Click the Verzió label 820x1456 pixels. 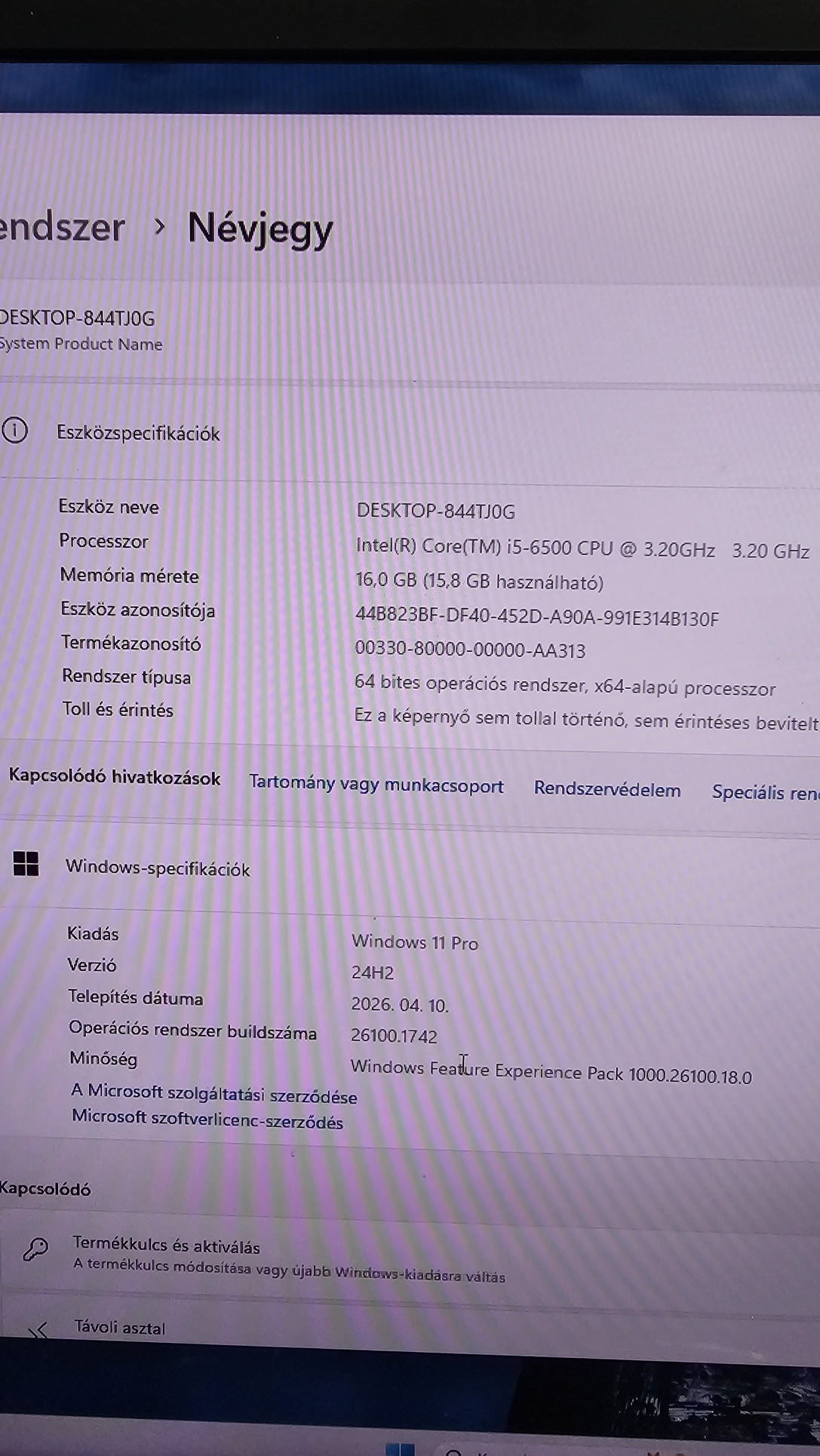click(x=92, y=965)
